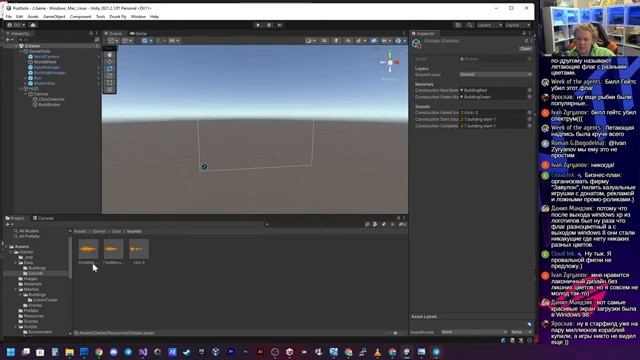Click the Play button in Unity toolbar
Image resolution: width=640 pixels, height=360 pixels.
(258, 25)
